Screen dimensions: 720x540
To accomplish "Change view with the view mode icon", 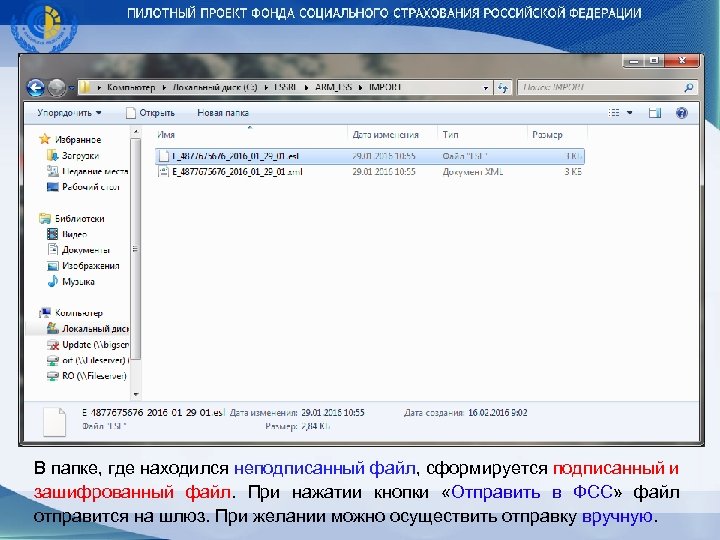I will [x=614, y=112].
